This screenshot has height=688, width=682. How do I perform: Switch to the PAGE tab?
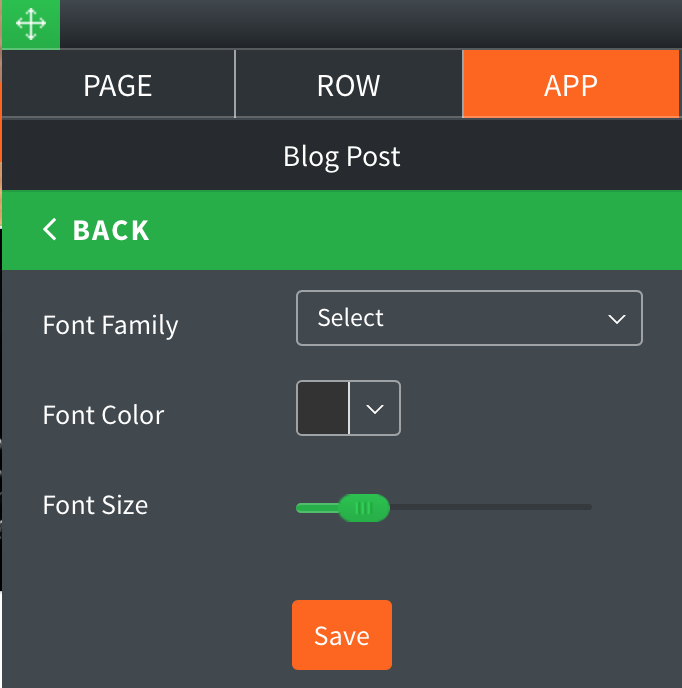[x=118, y=84]
